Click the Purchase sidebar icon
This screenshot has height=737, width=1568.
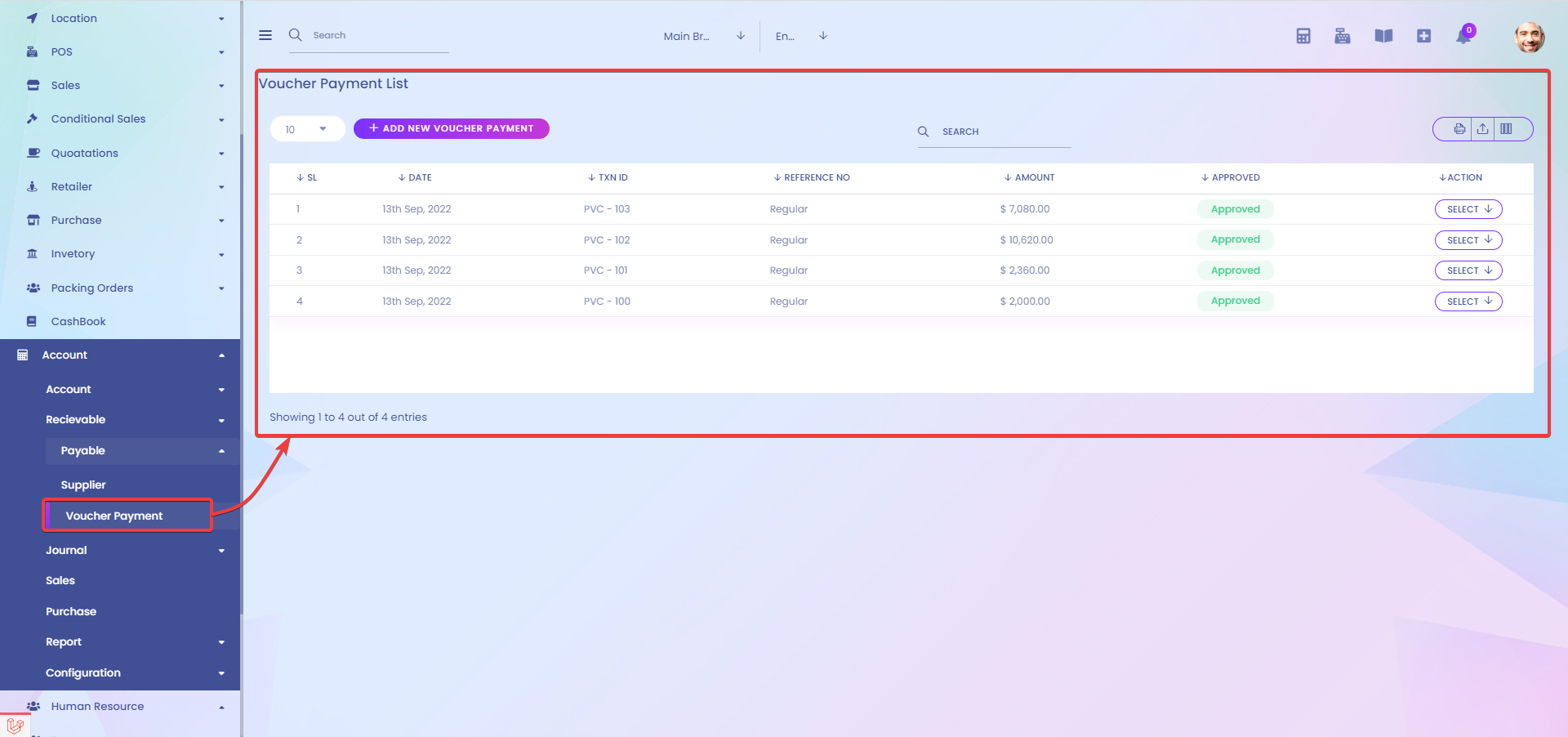click(x=33, y=220)
